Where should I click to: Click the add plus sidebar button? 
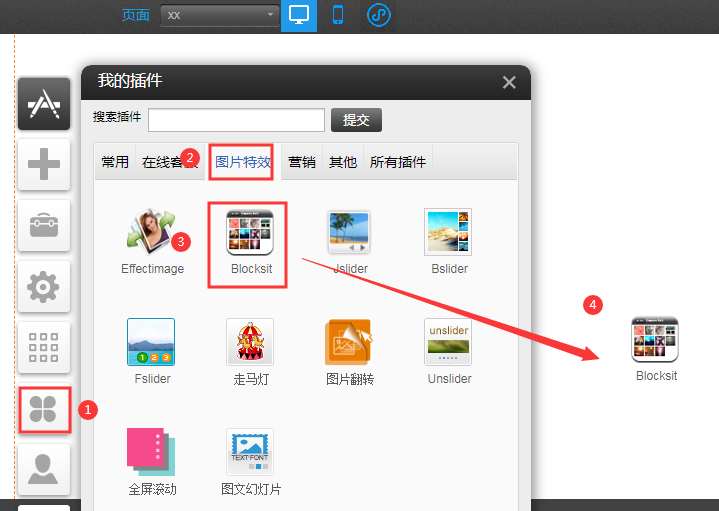(x=44, y=164)
